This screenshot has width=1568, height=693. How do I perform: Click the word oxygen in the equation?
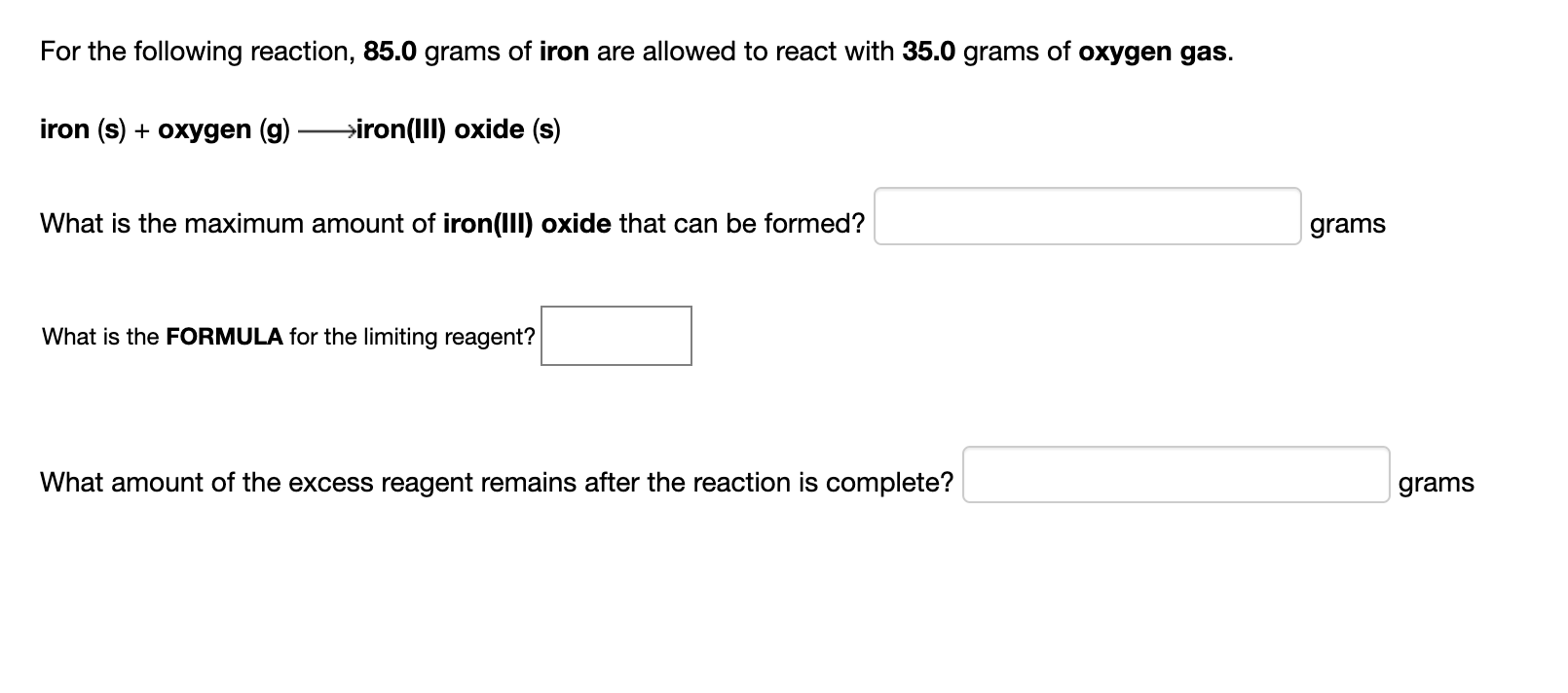[x=202, y=128]
